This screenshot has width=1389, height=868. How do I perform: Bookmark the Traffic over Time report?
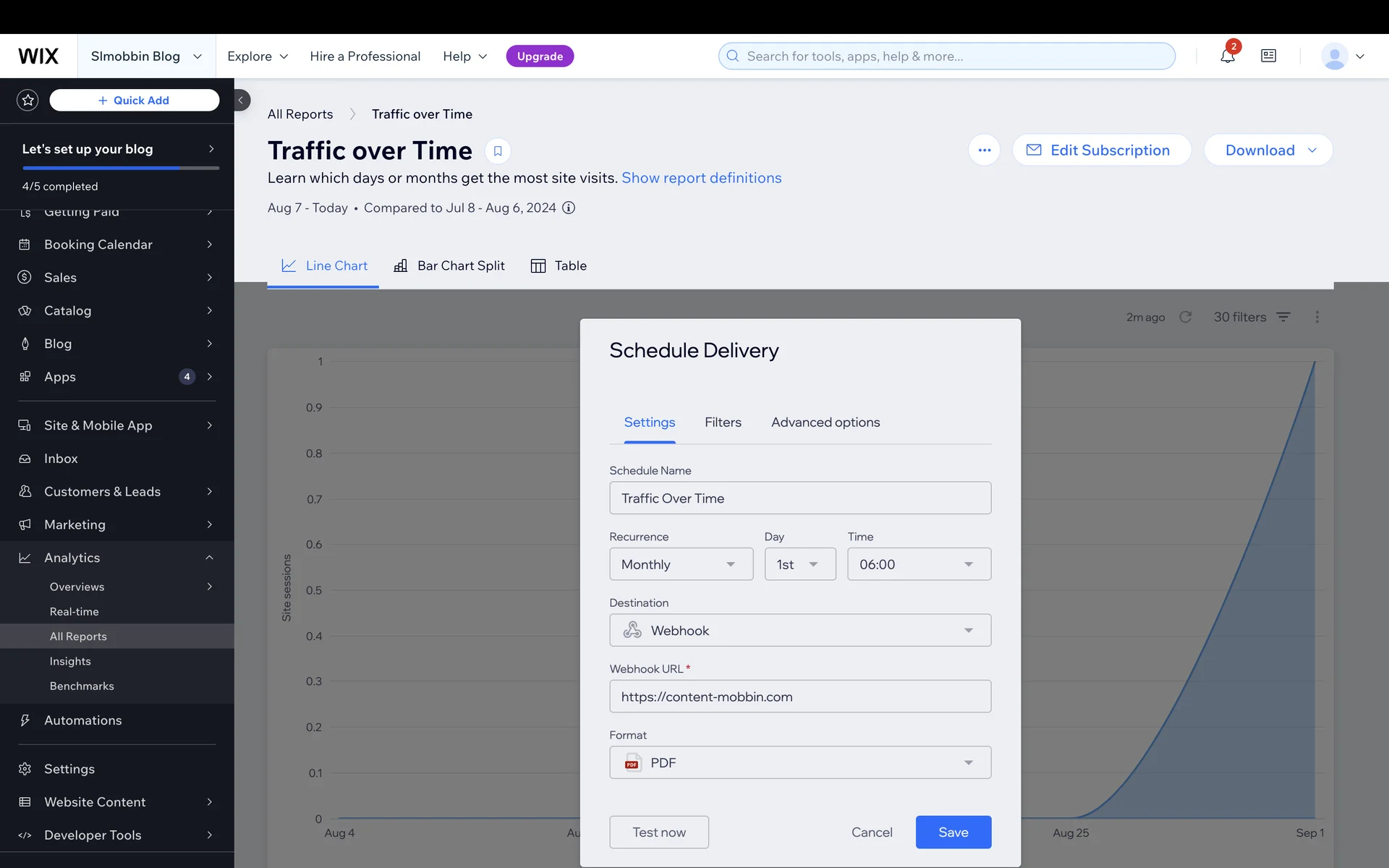(x=498, y=150)
